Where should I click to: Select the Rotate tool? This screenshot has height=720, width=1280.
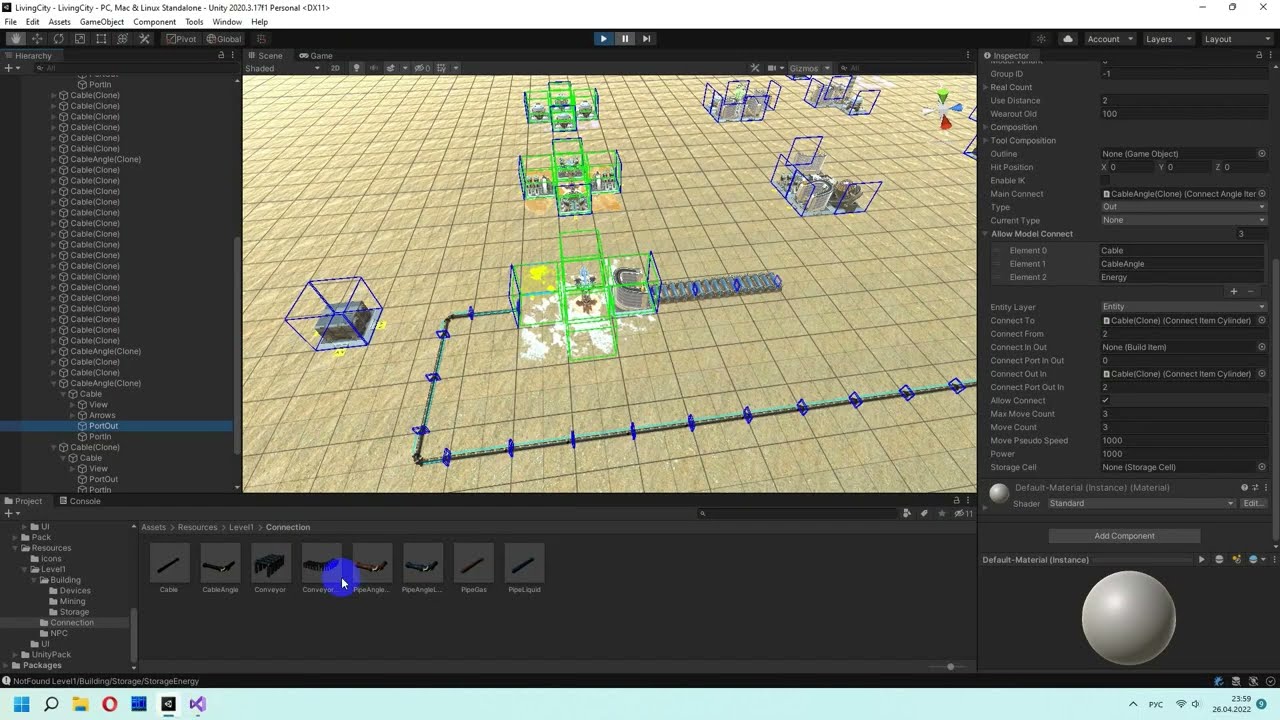point(58,39)
